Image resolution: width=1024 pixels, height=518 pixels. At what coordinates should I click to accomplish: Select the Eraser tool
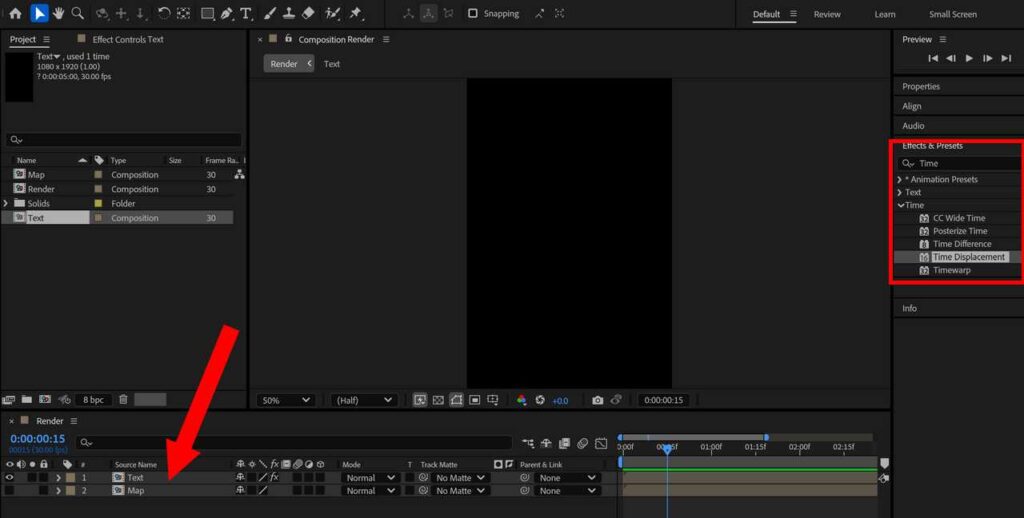click(308, 13)
